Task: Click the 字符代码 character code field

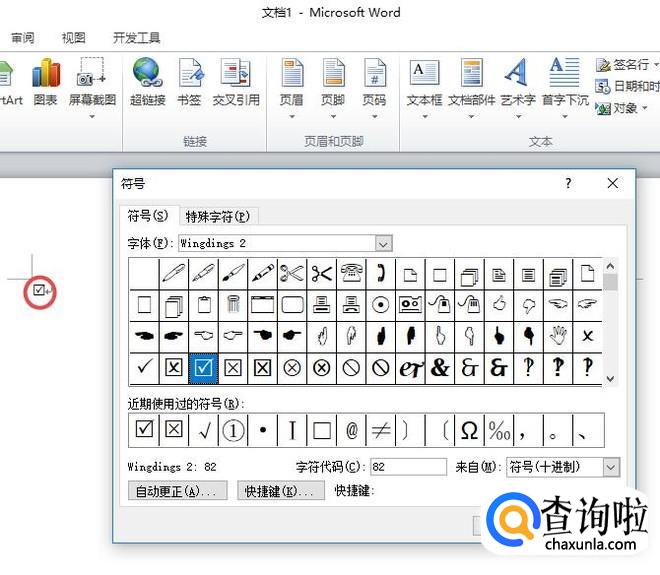Action: click(x=408, y=467)
